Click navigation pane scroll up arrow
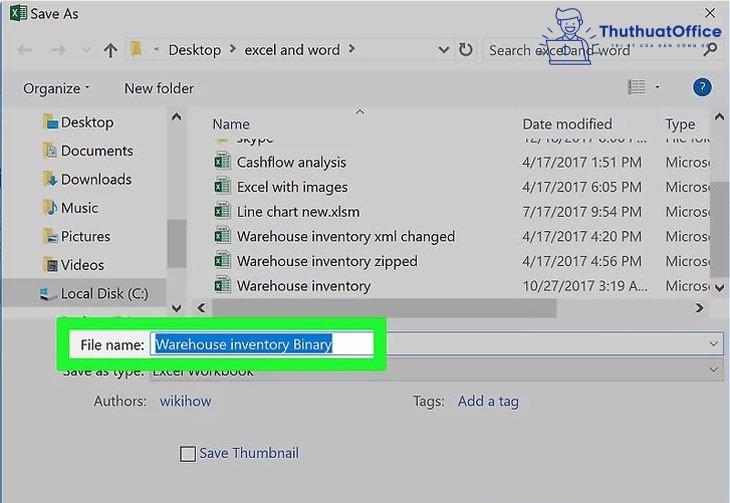 pyautogui.click(x=176, y=116)
